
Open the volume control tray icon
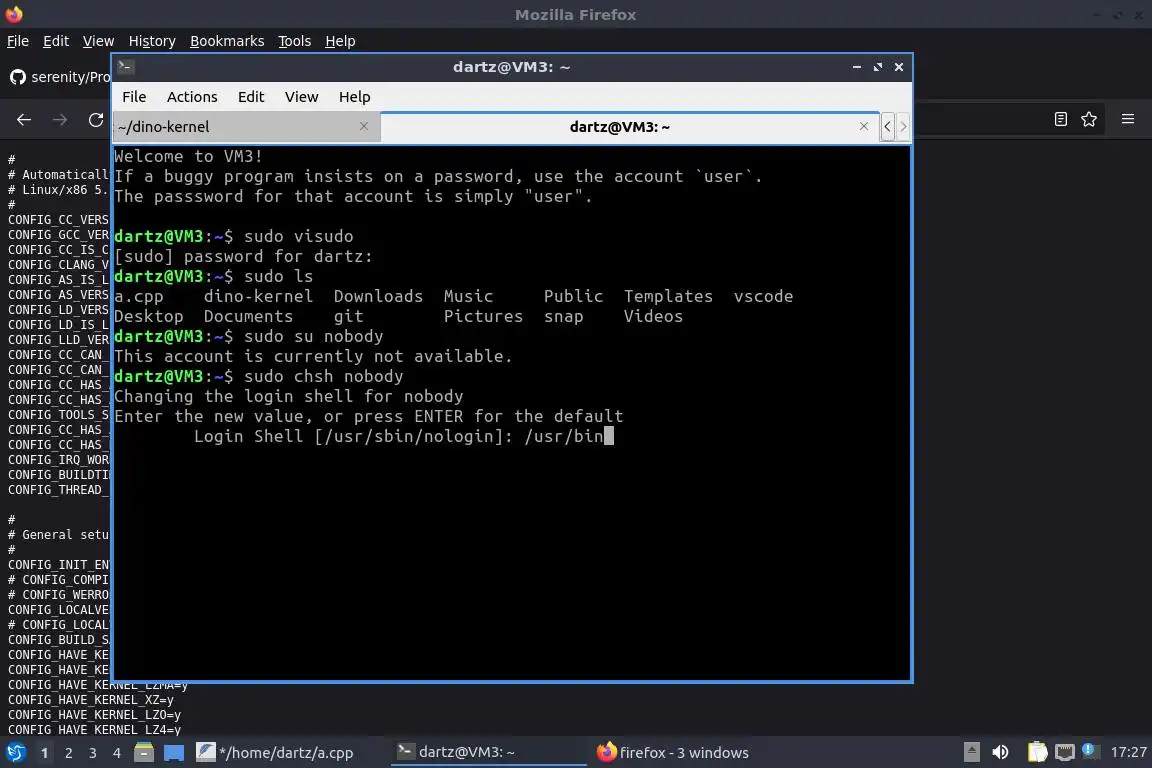tap(1000, 752)
